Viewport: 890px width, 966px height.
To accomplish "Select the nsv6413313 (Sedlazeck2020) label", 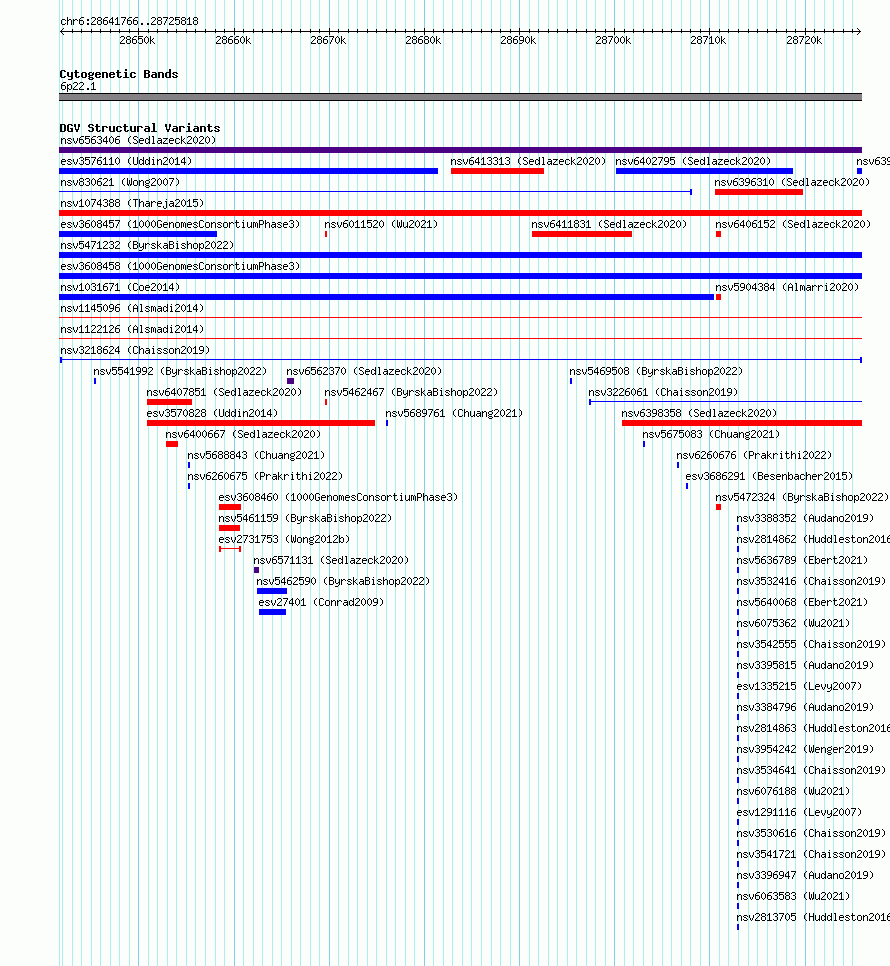I will click(528, 161).
